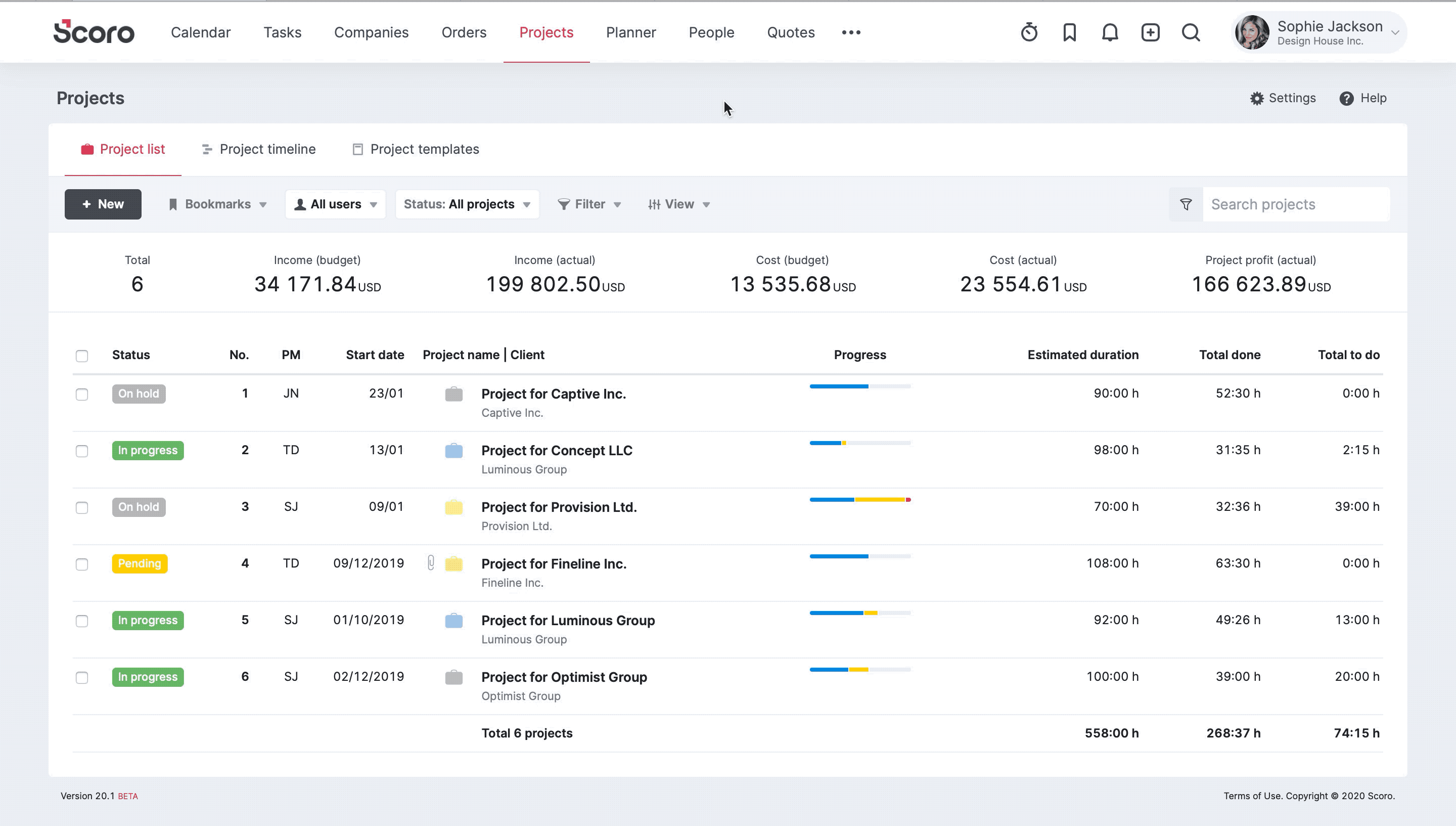Open the bookmarks icon in top bar

[1069, 32]
